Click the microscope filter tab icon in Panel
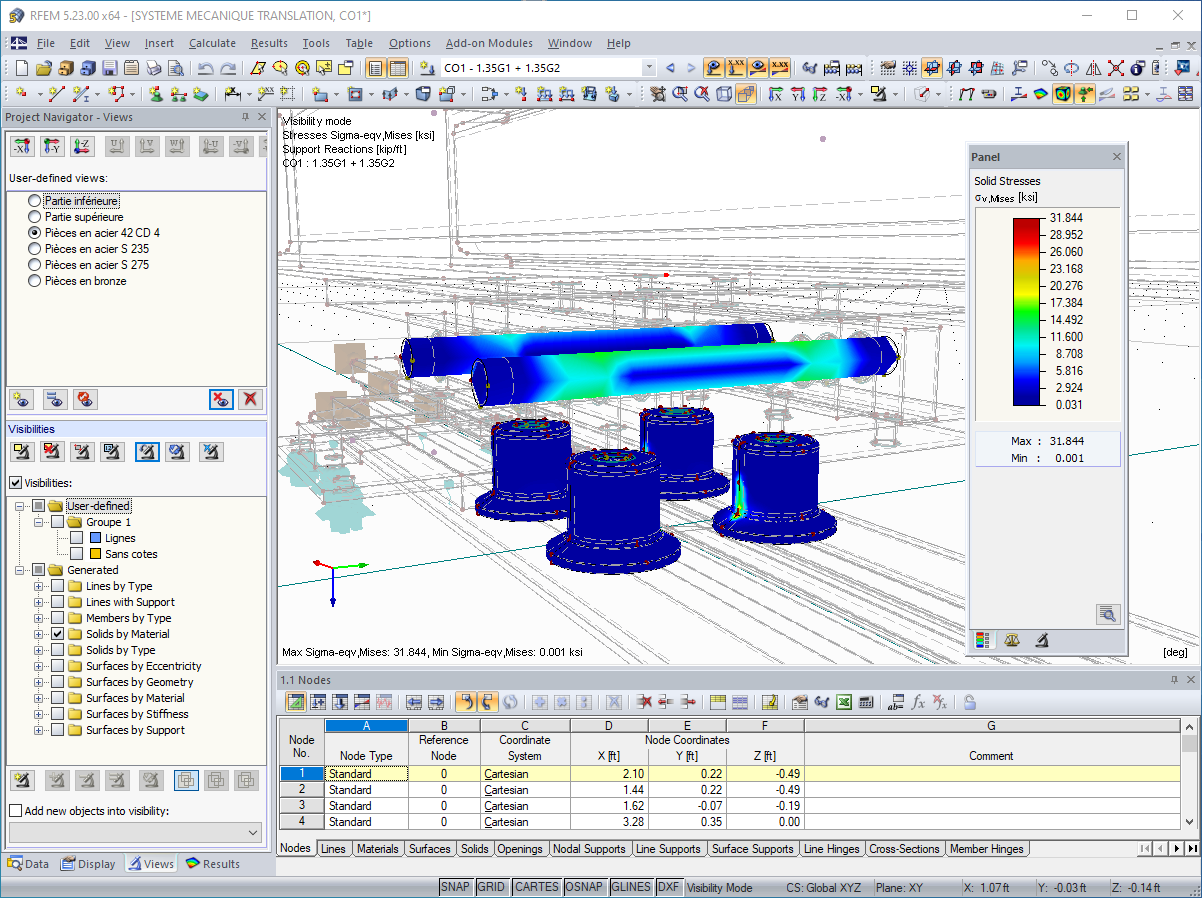The image size is (1202, 898). pyautogui.click(x=1041, y=640)
